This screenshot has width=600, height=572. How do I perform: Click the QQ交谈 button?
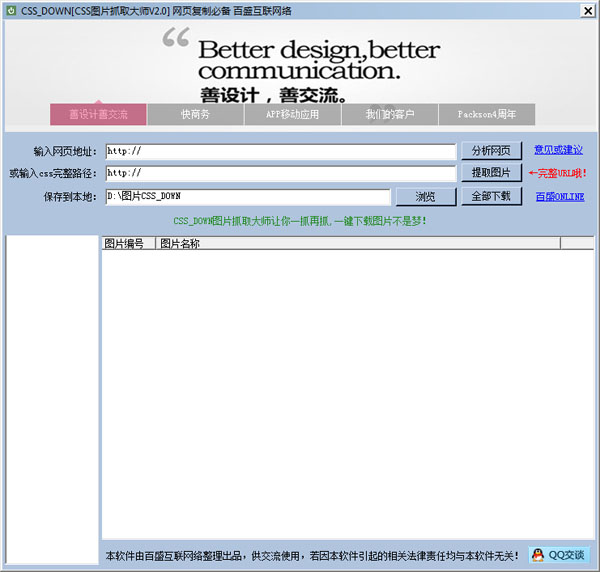[x=559, y=555]
